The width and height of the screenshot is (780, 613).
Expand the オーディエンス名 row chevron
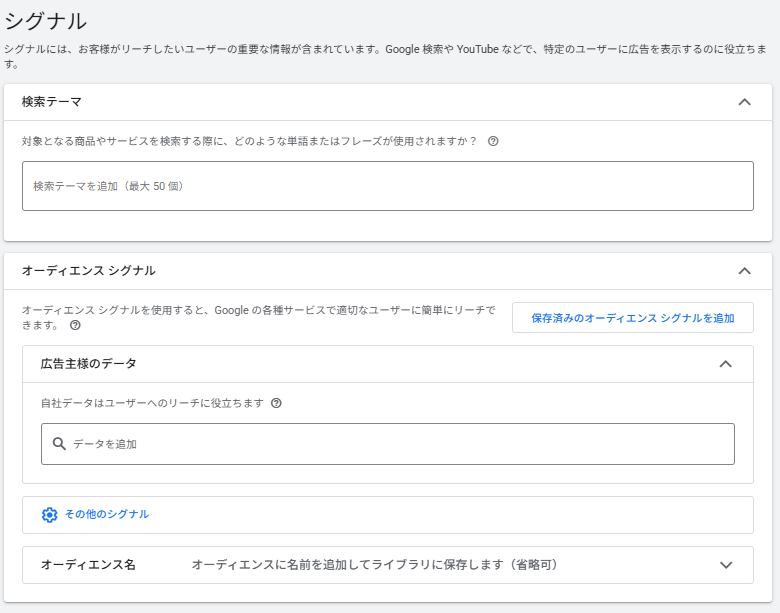pyautogui.click(x=726, y=565)
